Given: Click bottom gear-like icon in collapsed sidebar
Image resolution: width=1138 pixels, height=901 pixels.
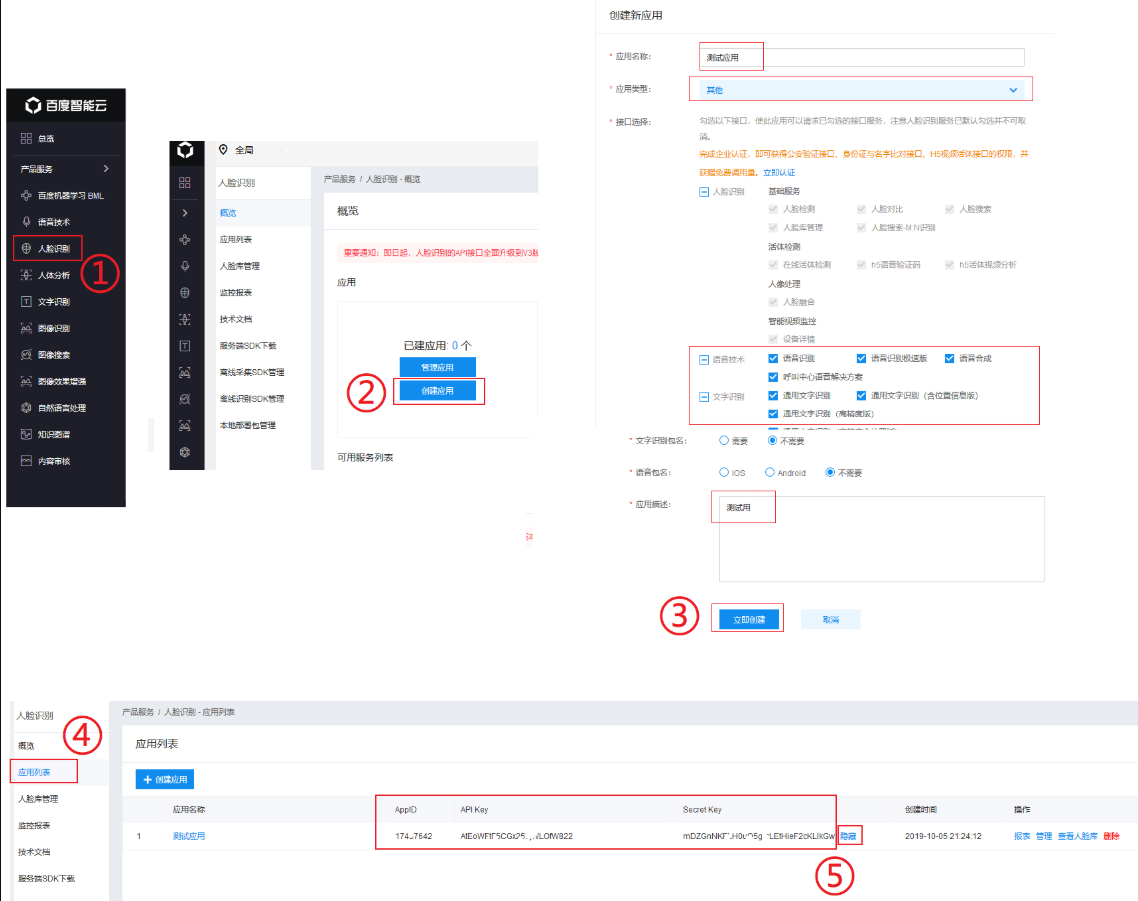Looking at the screenshot, I should pyautogui.click(x=185, y=452).
